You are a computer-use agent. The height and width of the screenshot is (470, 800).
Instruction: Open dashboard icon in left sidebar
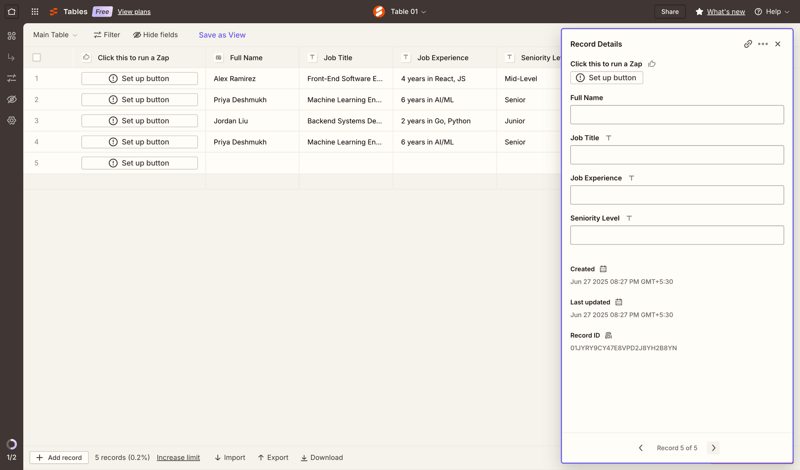pyautogui.click(x=11, y=36)
